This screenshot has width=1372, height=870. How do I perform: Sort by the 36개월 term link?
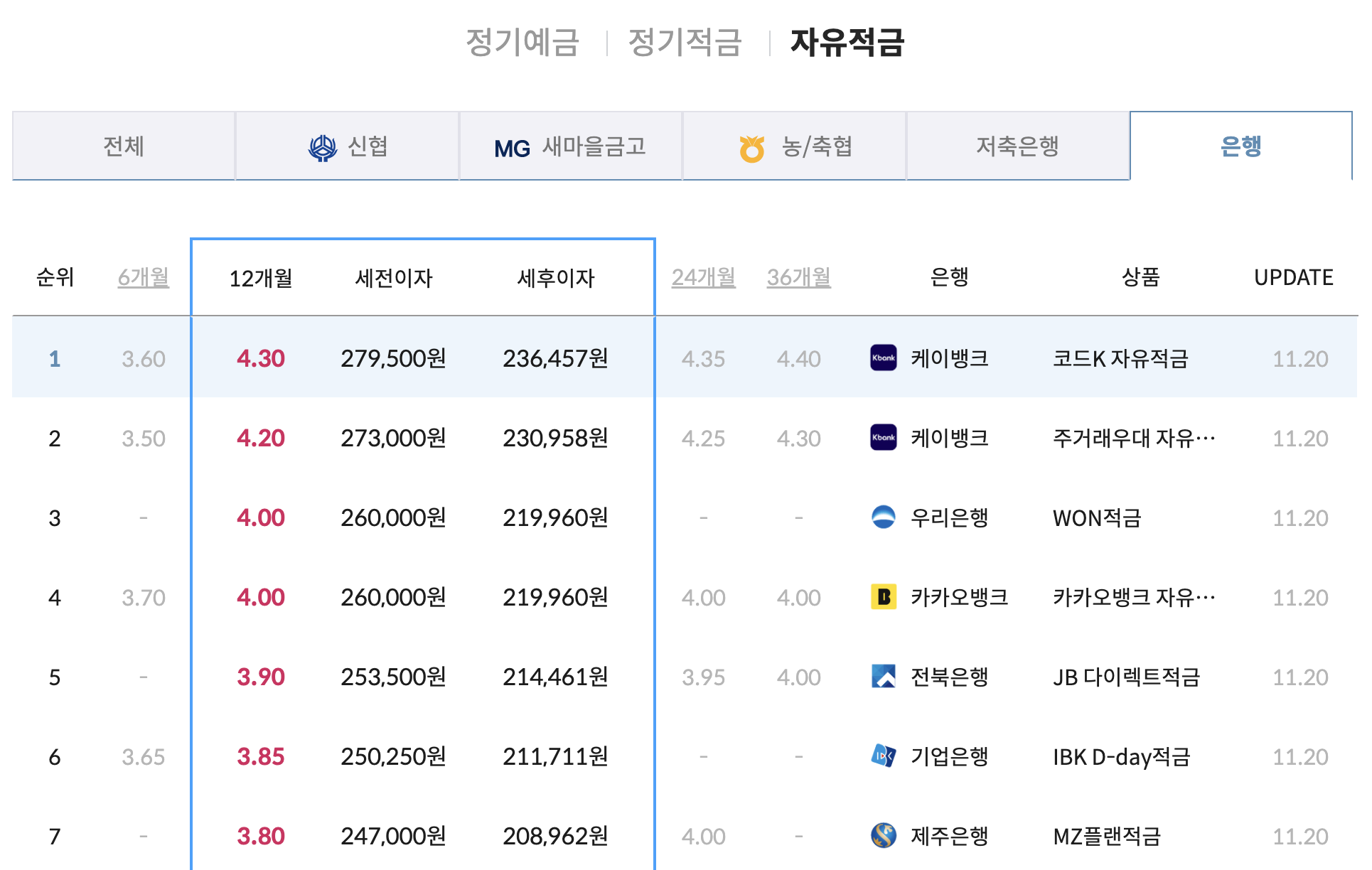[798, 277]
